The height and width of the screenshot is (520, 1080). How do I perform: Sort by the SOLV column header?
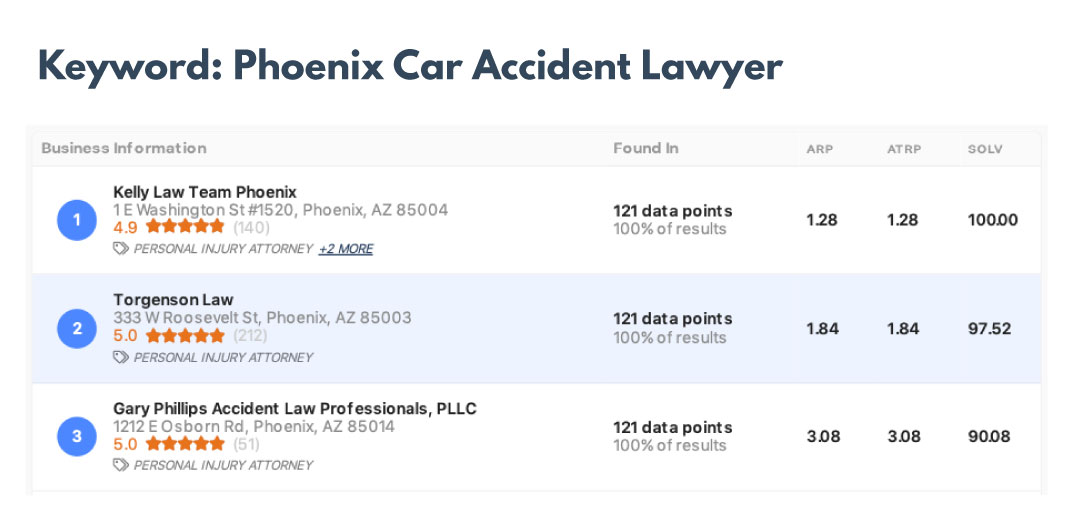pos(985,149)
